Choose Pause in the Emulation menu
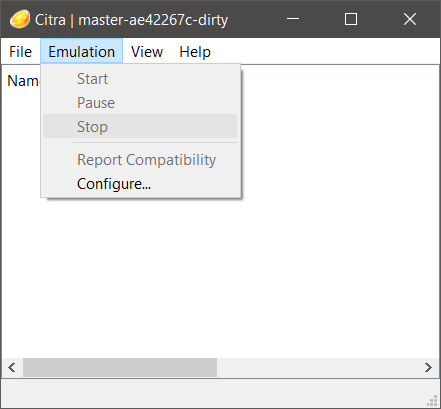Screen dimensions: 441x409 [140, 103]
